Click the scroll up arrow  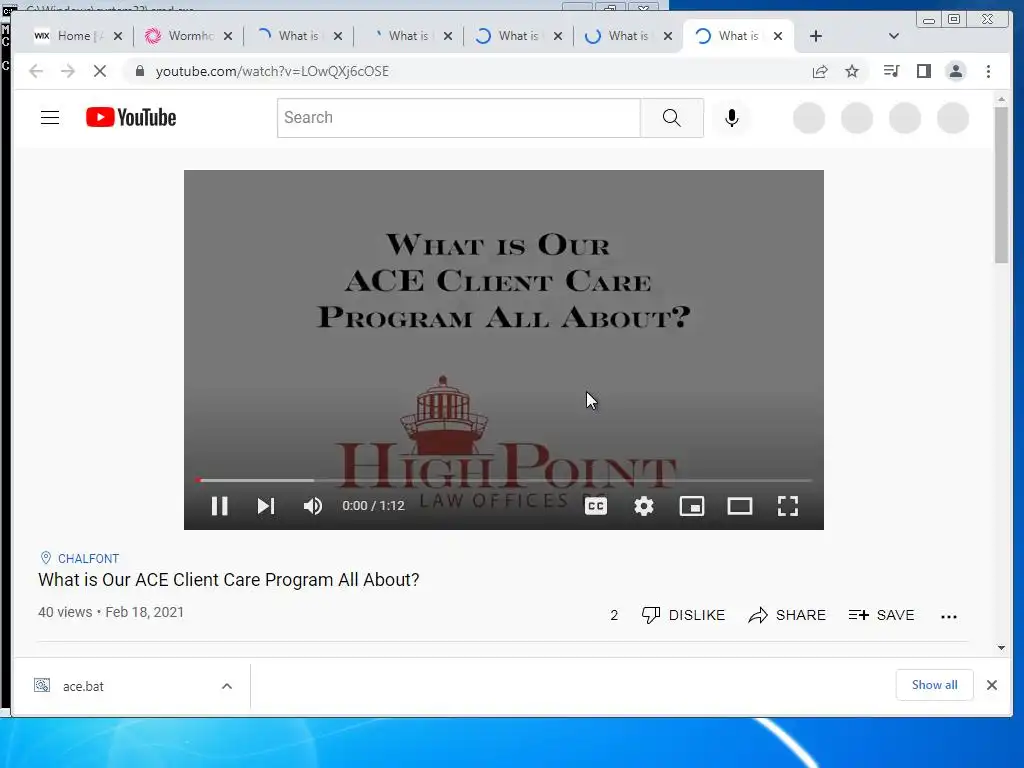tap(1001, 99)
